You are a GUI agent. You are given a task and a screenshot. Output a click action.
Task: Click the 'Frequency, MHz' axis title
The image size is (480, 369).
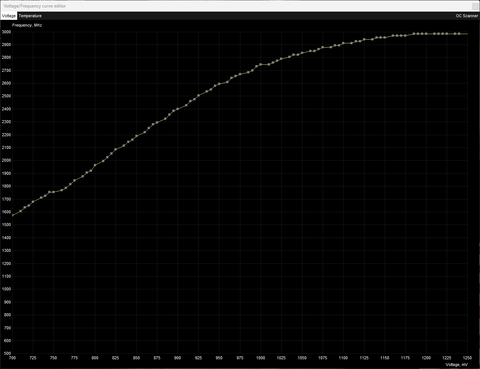click(27, 25)
